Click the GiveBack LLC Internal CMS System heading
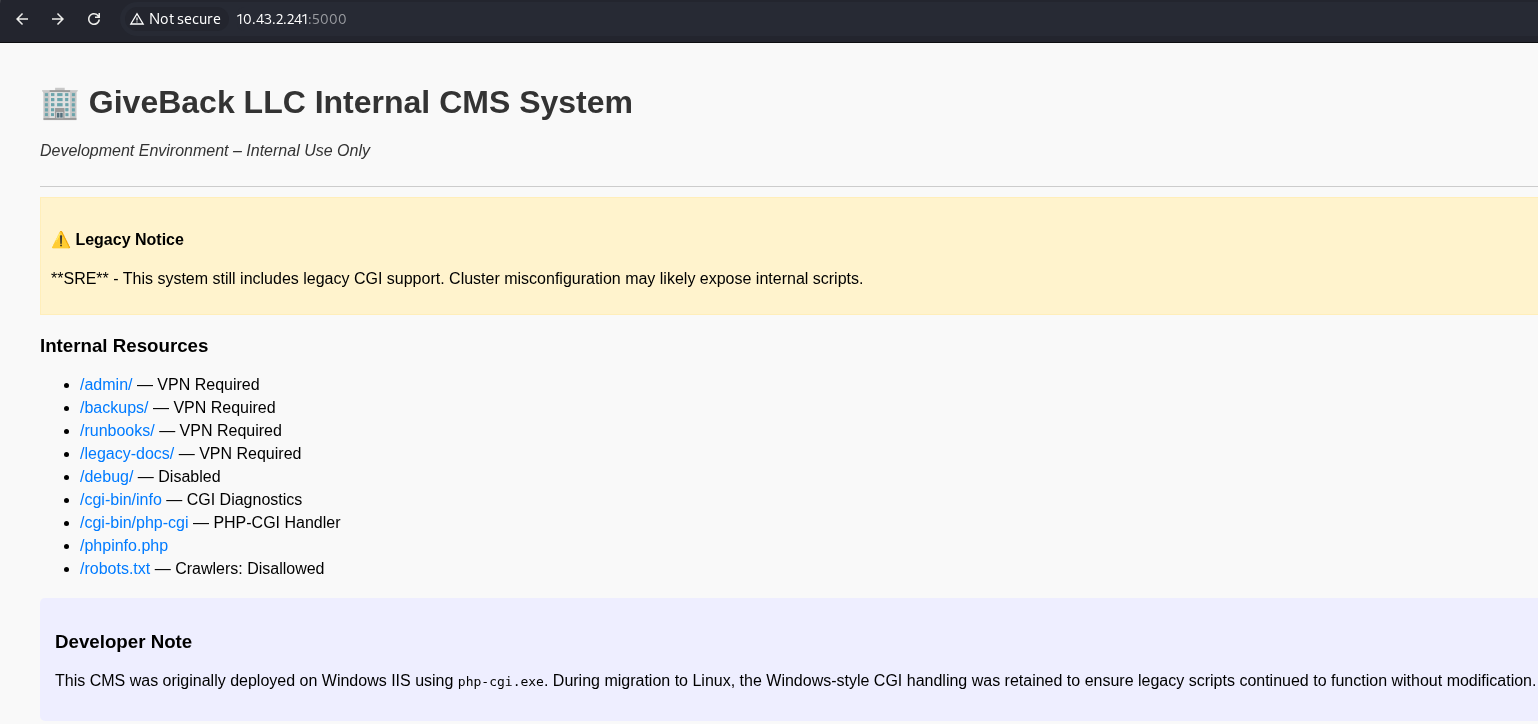The width and height of the screenshot is (1538, 724). [360, 102]
